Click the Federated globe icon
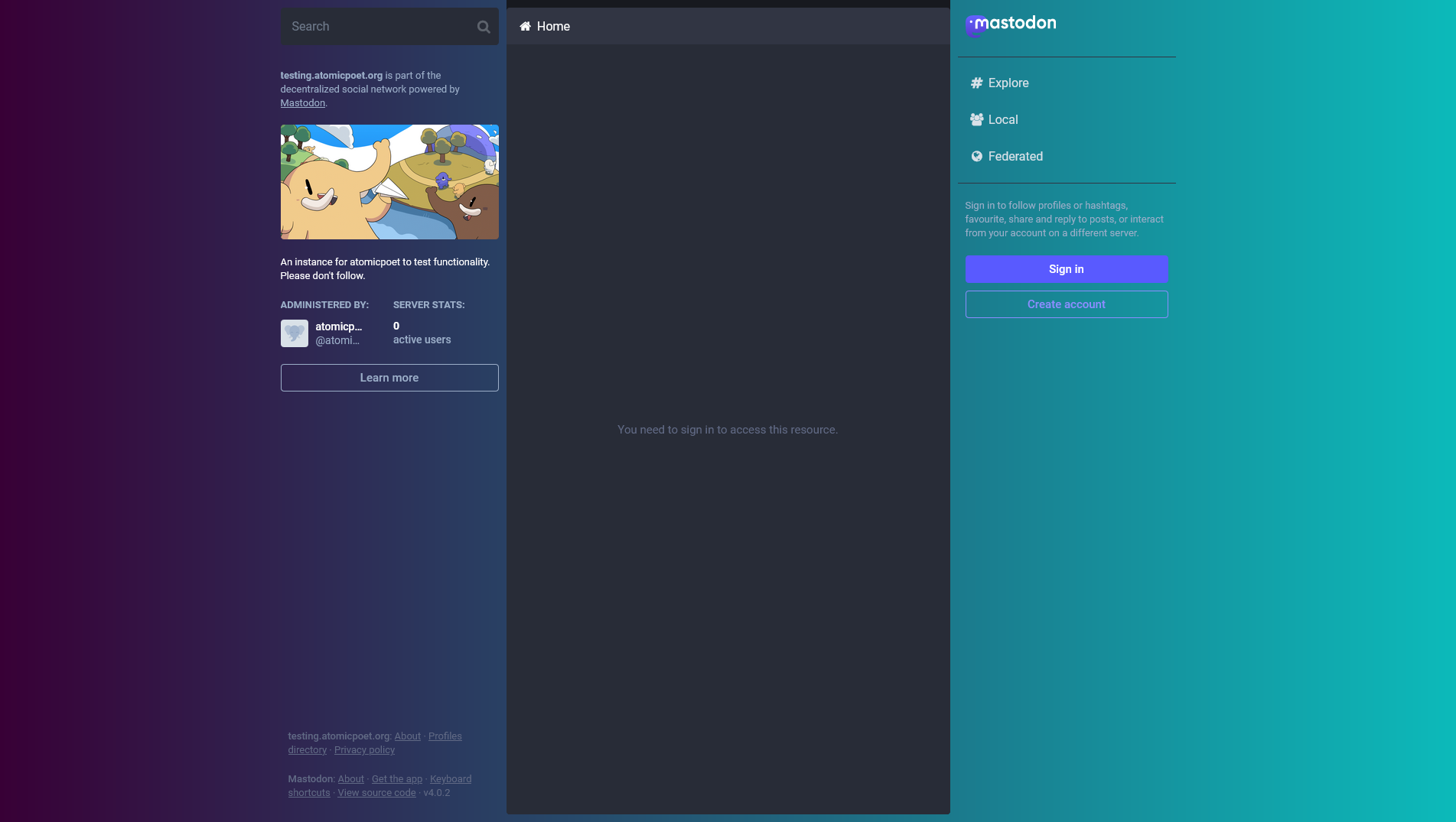Image resolution: width=1456 pixels, height=822 pixels. tap(976, 156)
